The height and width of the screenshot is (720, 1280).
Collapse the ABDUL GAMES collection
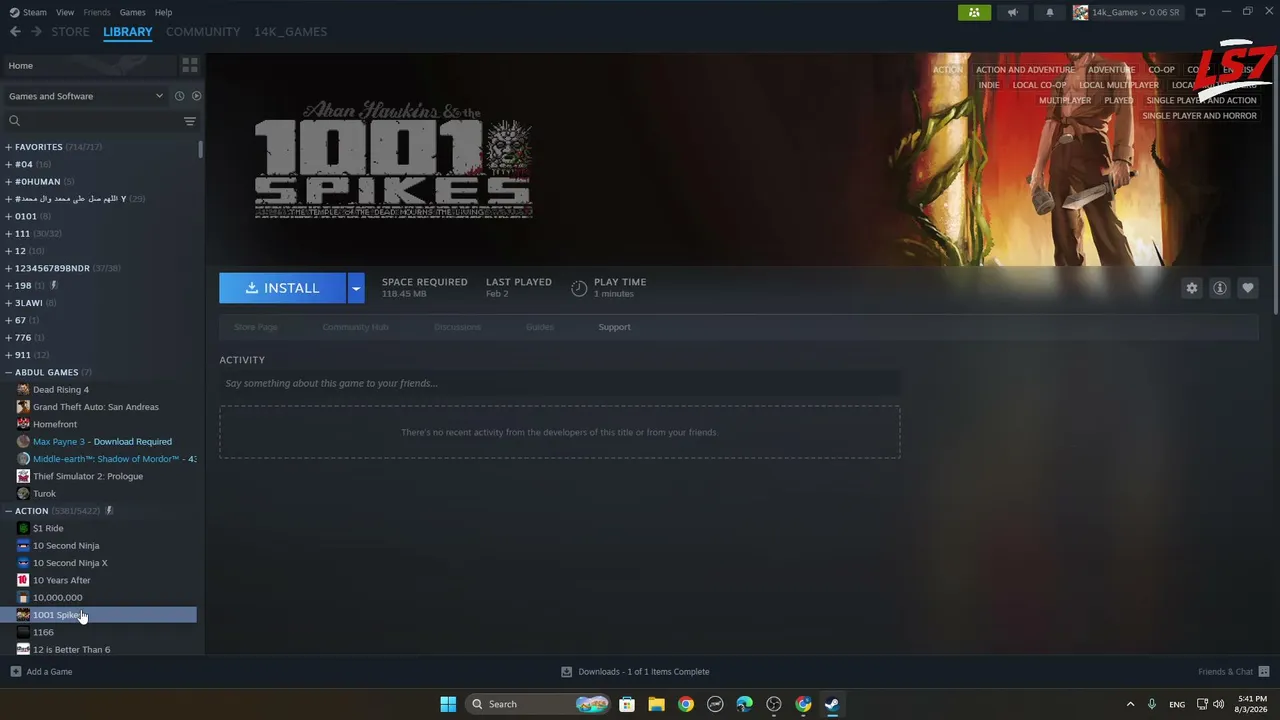coord(9,372)
